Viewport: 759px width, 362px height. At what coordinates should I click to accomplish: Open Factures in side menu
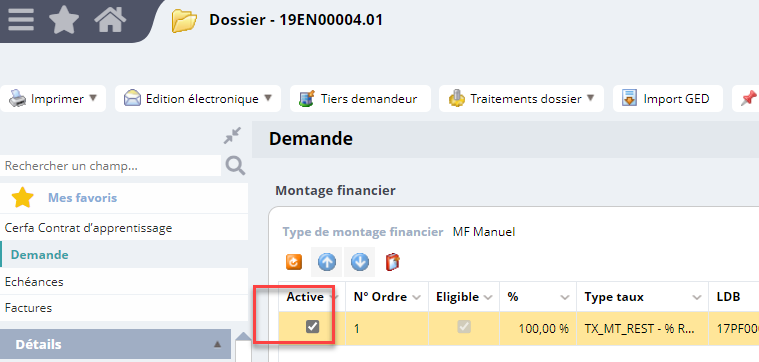pos(124,308)
